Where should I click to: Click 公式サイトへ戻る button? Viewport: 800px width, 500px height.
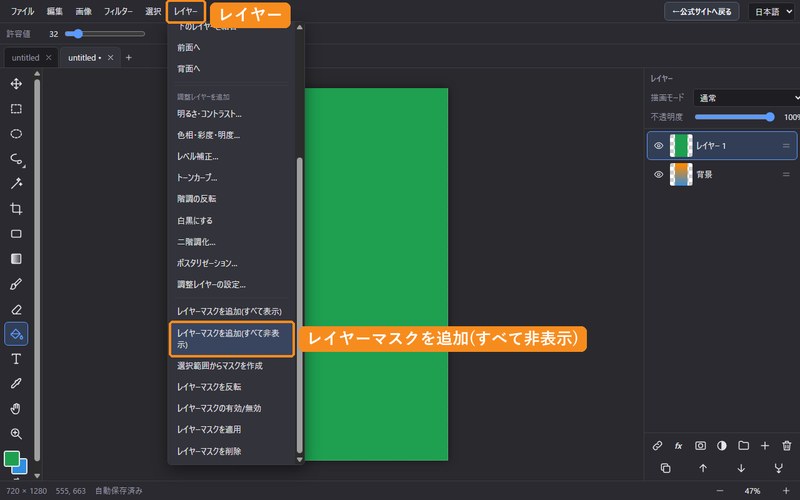click(702, 11)
